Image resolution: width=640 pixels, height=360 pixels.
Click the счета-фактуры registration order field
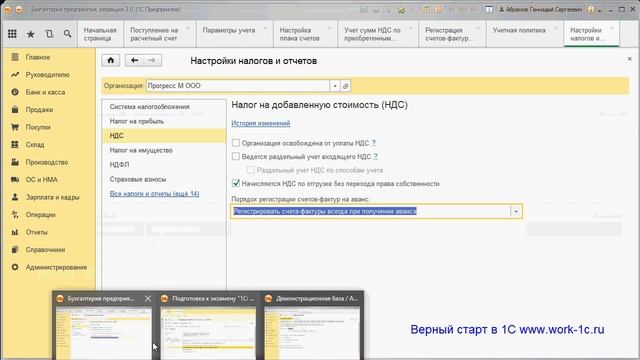click(371, 211)
